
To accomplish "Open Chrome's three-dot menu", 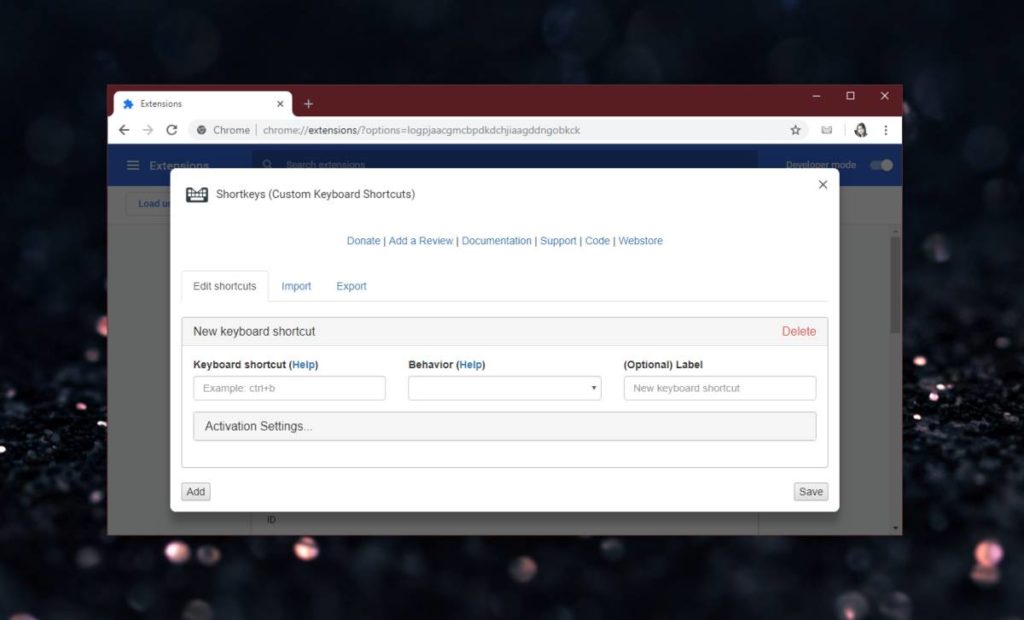I will coord(887,130).
